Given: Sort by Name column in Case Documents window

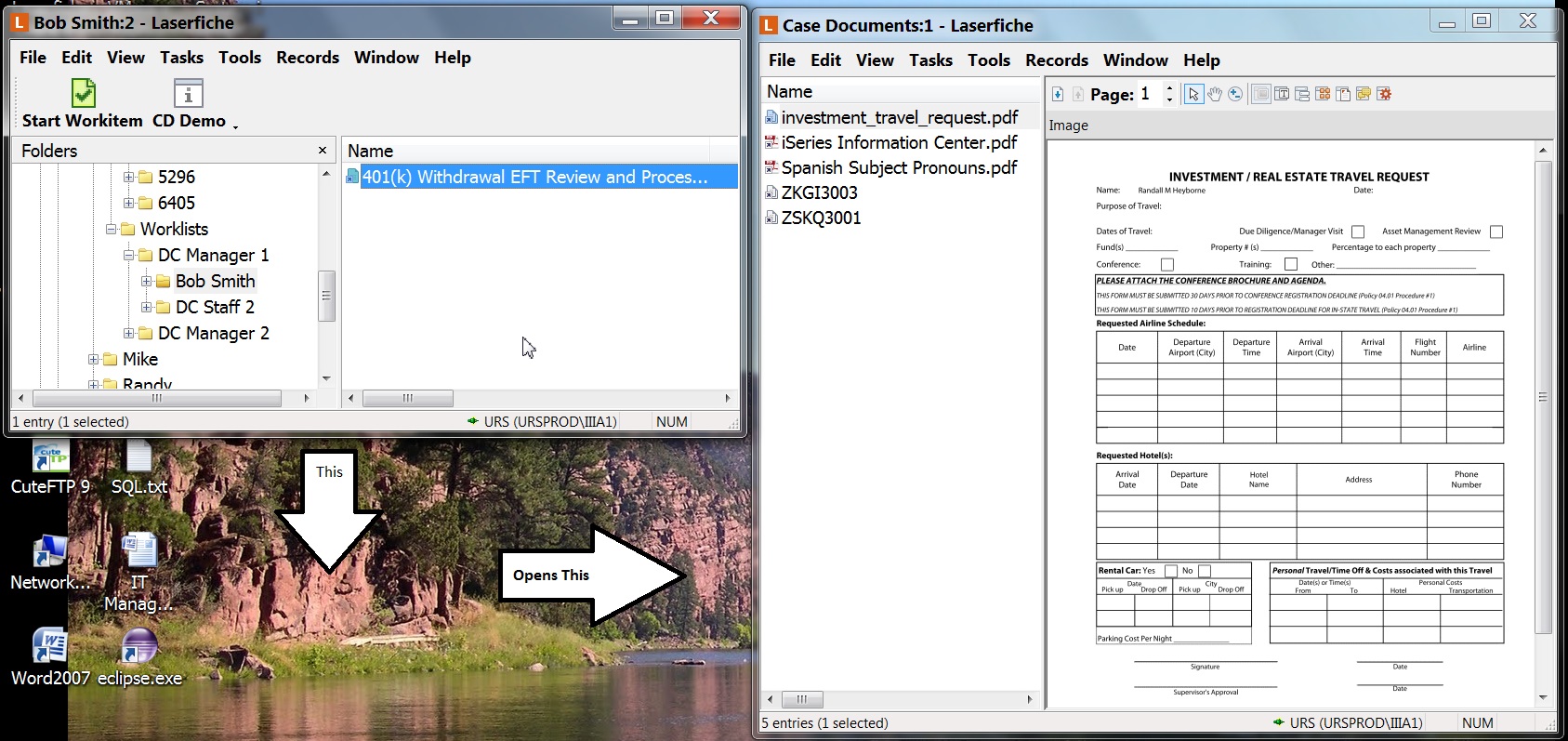Looking at the screenshot, I should point(900,92).
